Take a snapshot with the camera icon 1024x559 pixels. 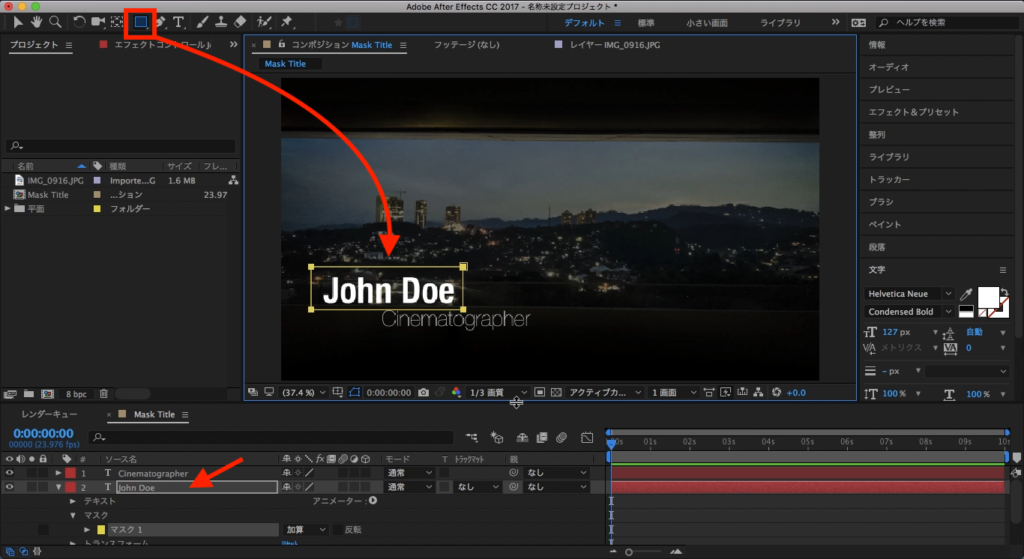tap(424, 392)
